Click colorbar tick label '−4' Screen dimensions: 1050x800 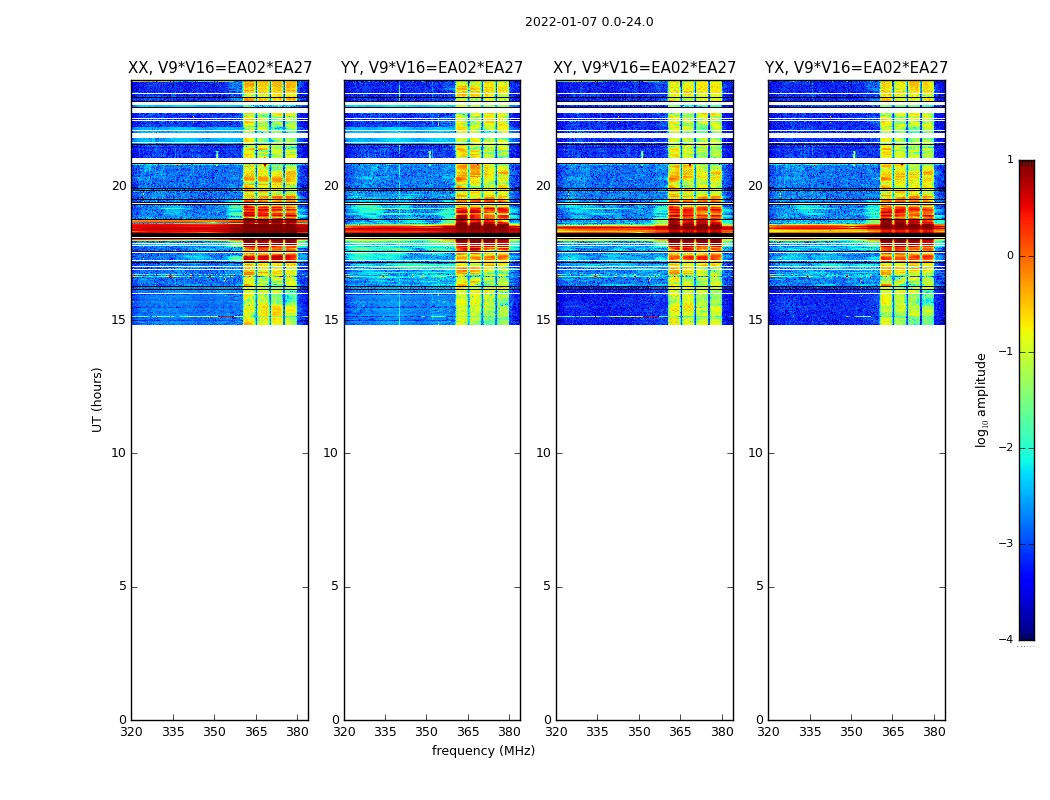[x=1006, y=639]
